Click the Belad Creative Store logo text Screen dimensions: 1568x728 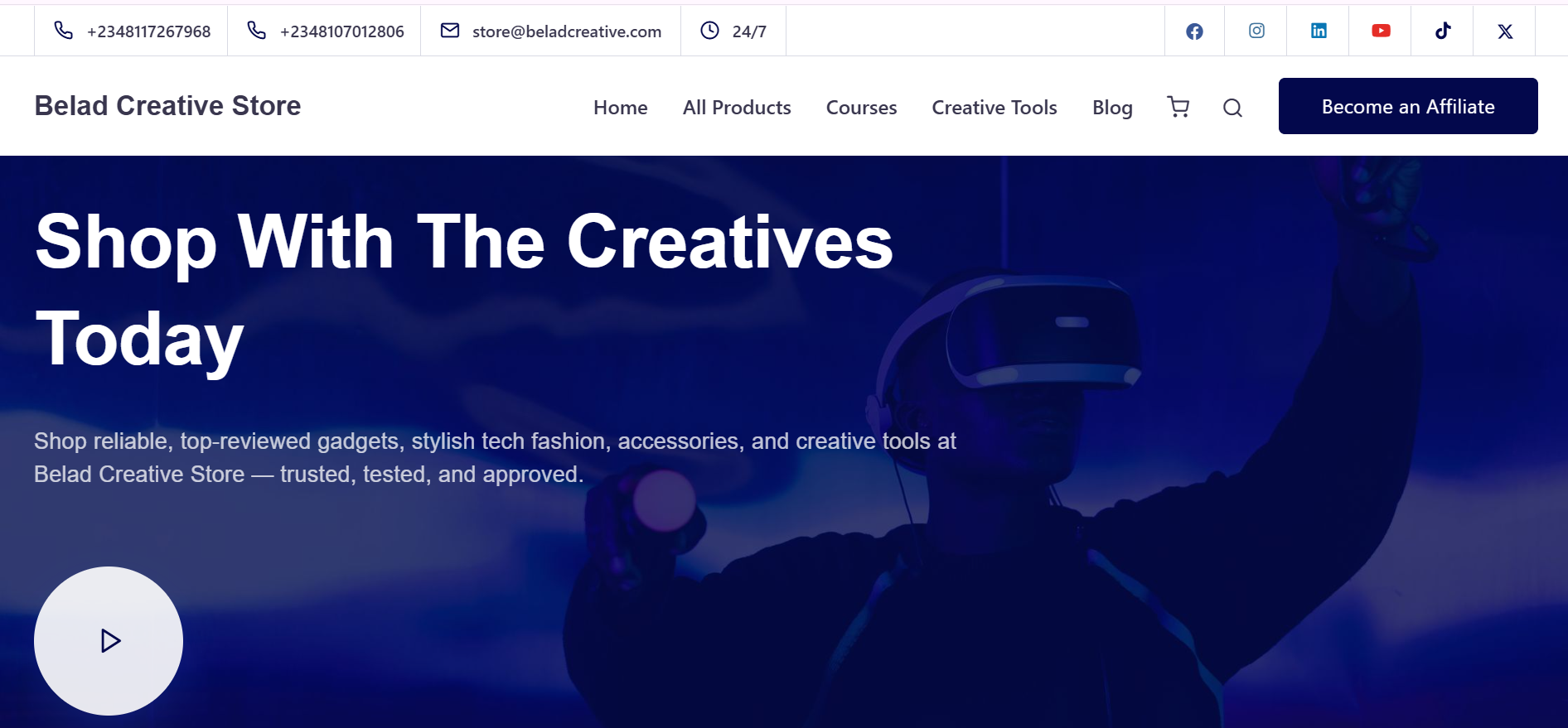(x=167, y=106)
